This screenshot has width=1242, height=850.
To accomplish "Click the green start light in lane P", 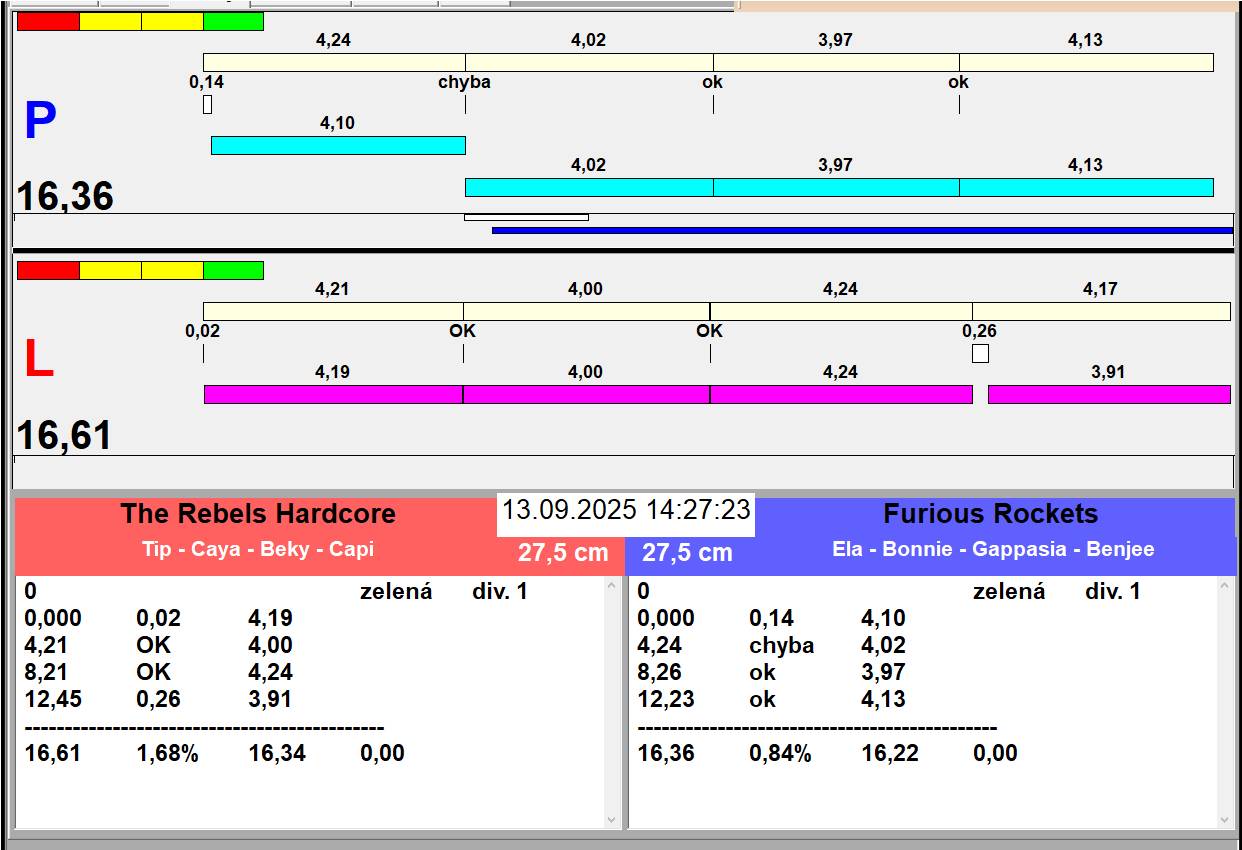I will click(233, 21).
